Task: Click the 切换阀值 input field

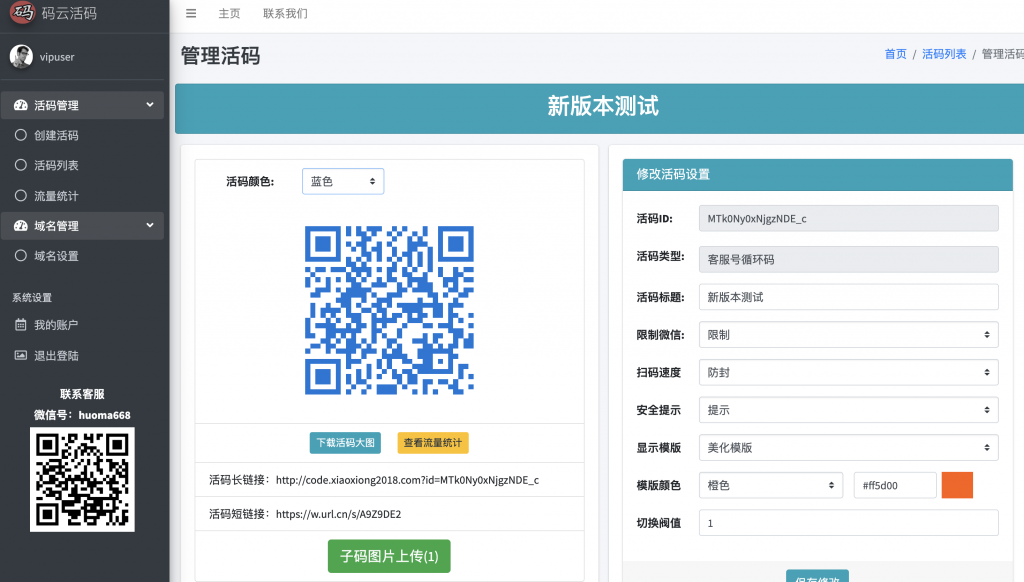Action: coord(848,523)
